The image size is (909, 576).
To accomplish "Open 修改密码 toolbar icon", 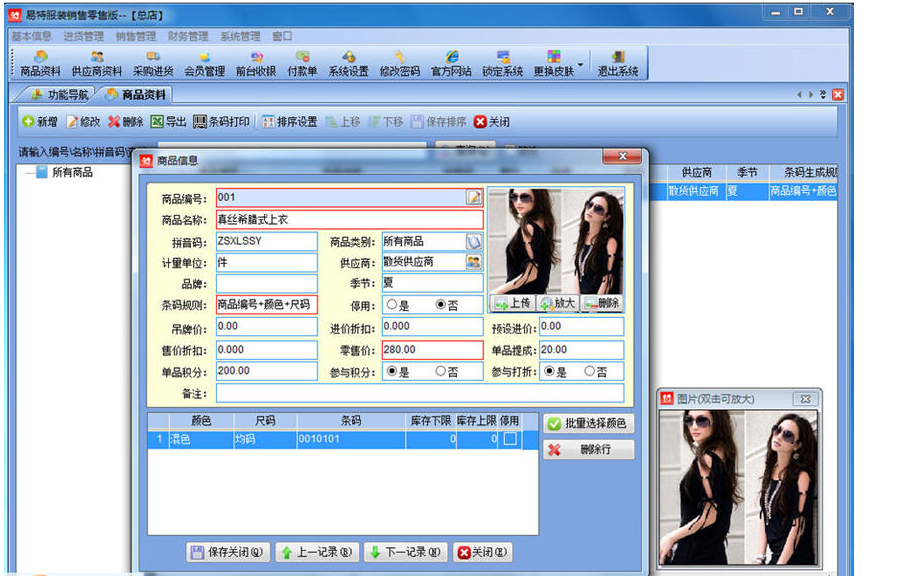I will point(399,64).
